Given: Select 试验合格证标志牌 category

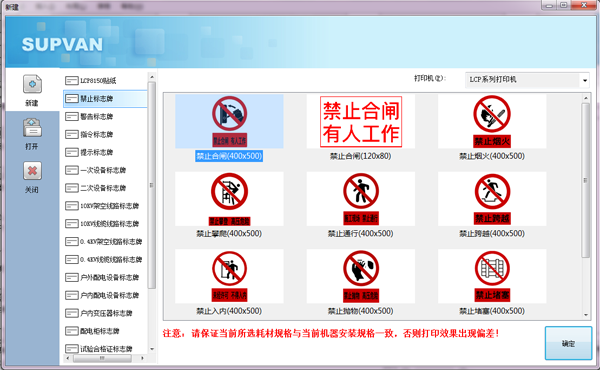Looking at the screenshot, I should 105,349.
